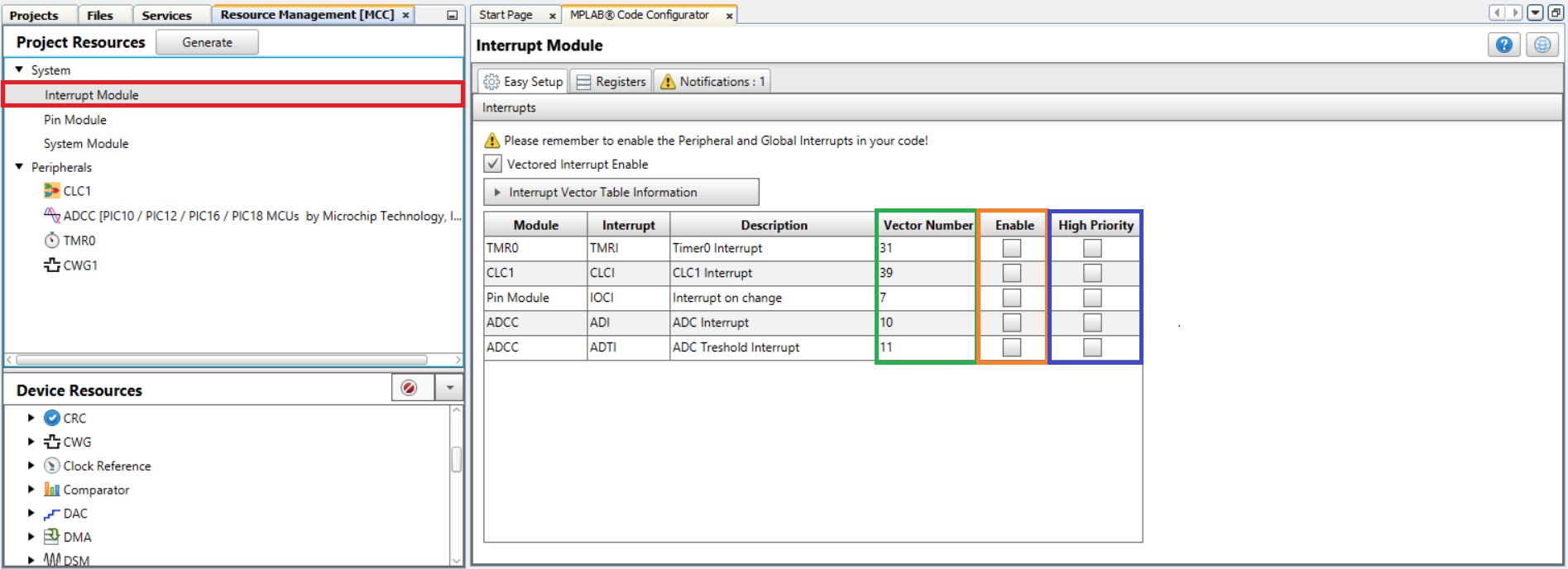Click the Generate button
The height and width of the screenshot is (569, 1568).
coord(207,42)
